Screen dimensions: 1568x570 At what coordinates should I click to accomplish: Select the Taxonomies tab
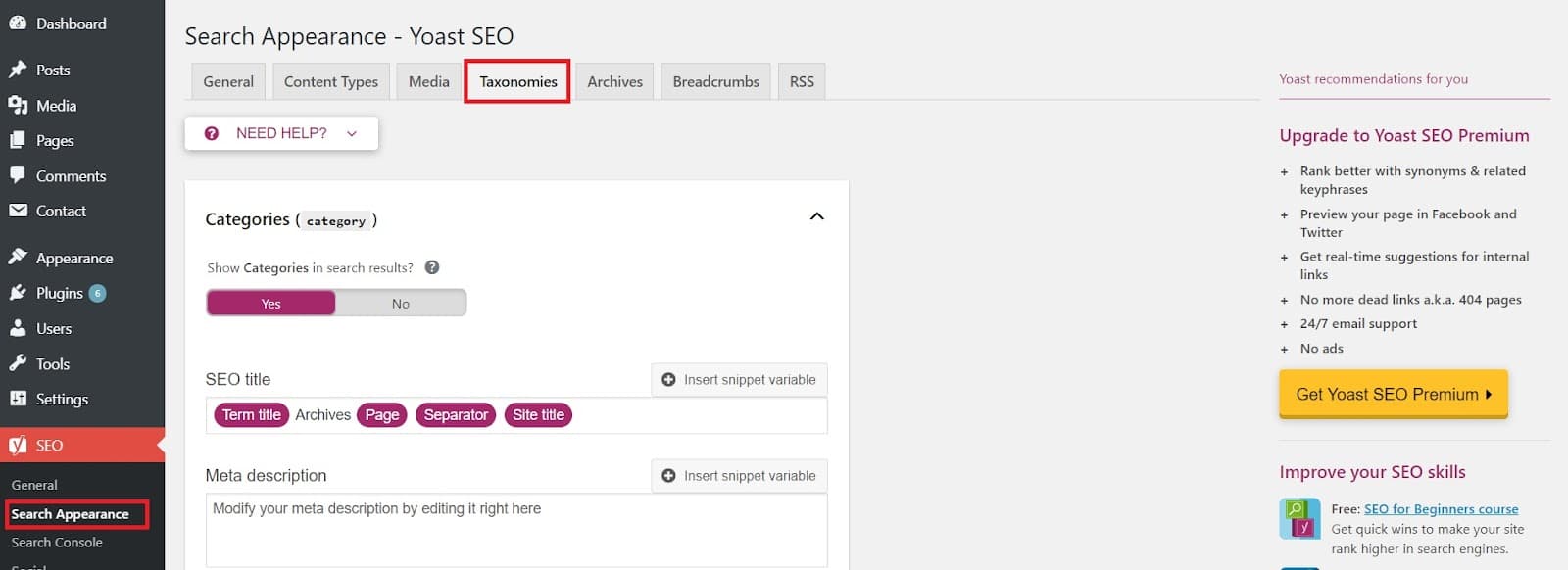[x=518, y=82]
